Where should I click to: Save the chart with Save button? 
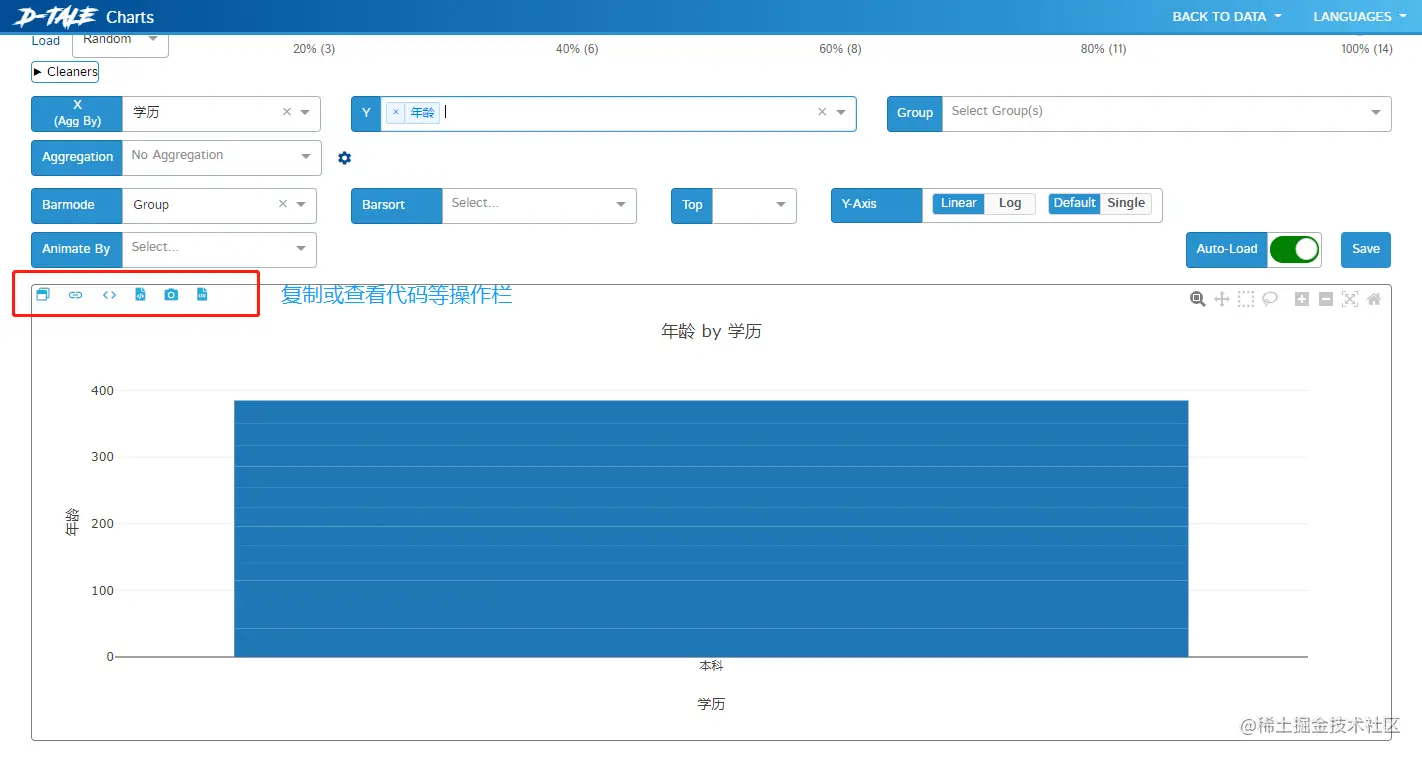point(1366,249)
